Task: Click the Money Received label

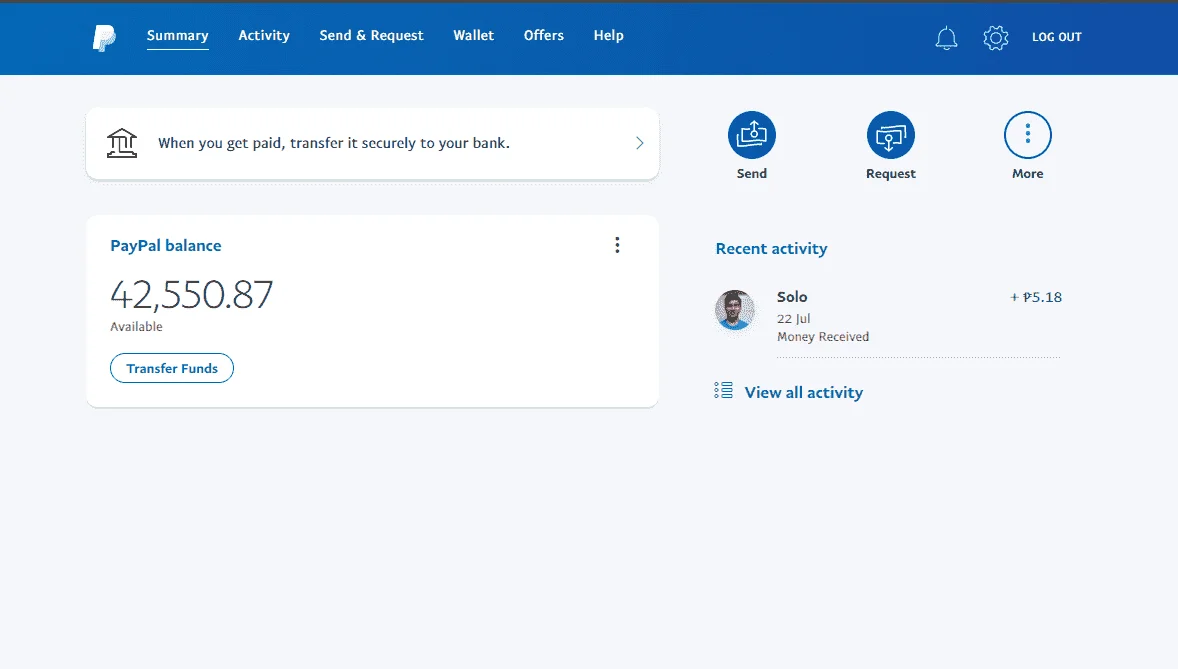Action: [x=823, y=337]
